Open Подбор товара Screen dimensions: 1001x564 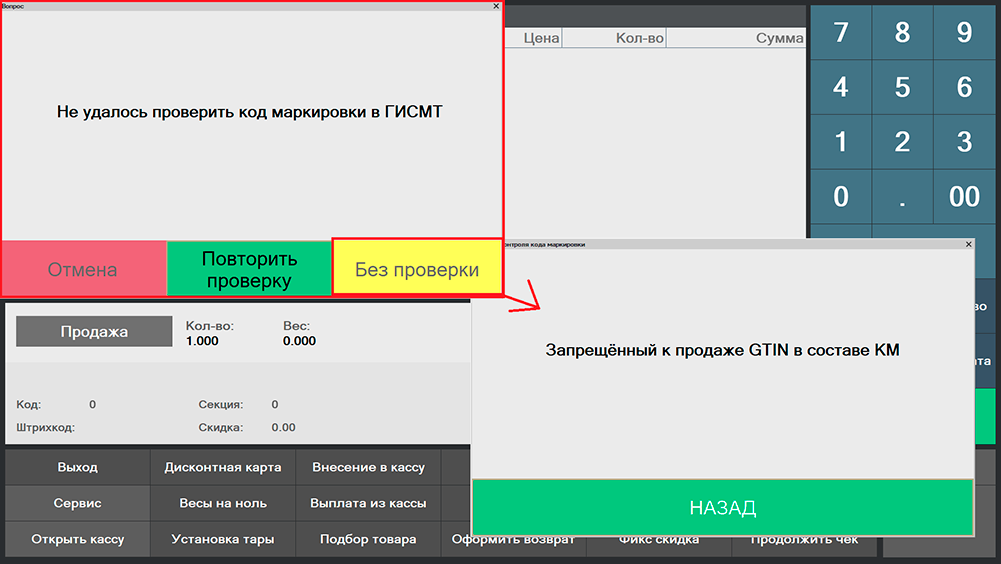point(368,539)
